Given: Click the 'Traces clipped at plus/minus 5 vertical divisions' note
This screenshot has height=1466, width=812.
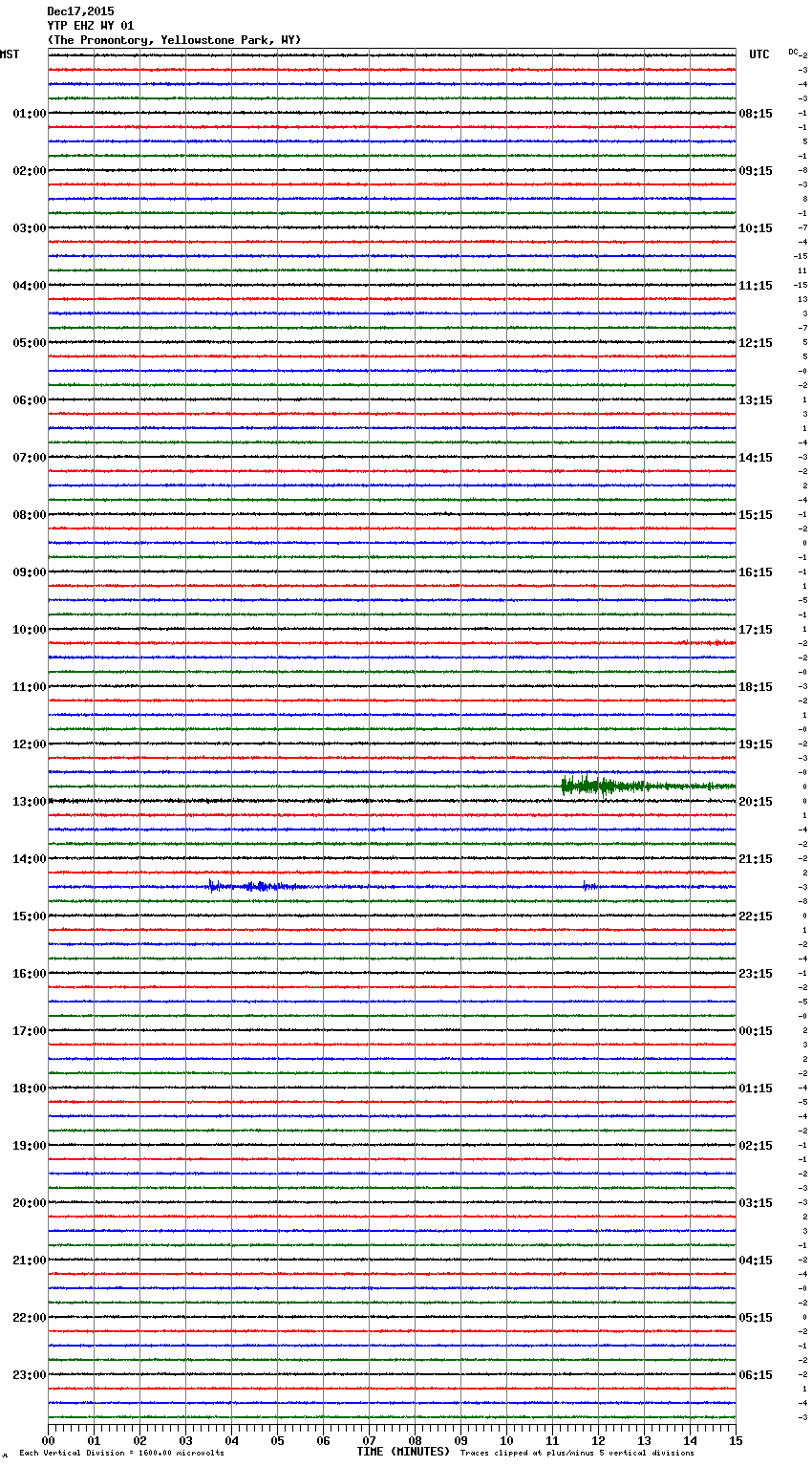Looking at the screenshot, I should coord(577,1454).
